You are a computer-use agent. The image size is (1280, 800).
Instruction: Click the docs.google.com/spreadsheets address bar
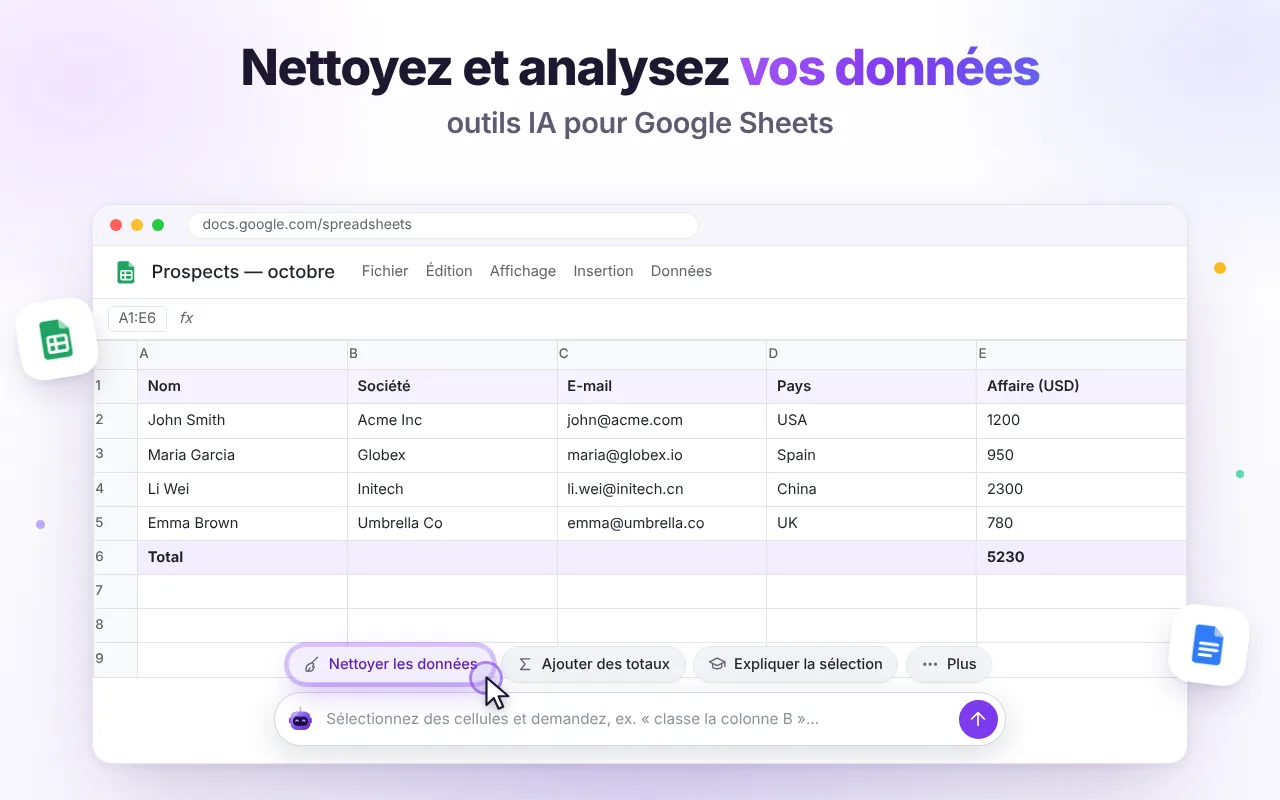pyautogui.click(x=443, y=224)
